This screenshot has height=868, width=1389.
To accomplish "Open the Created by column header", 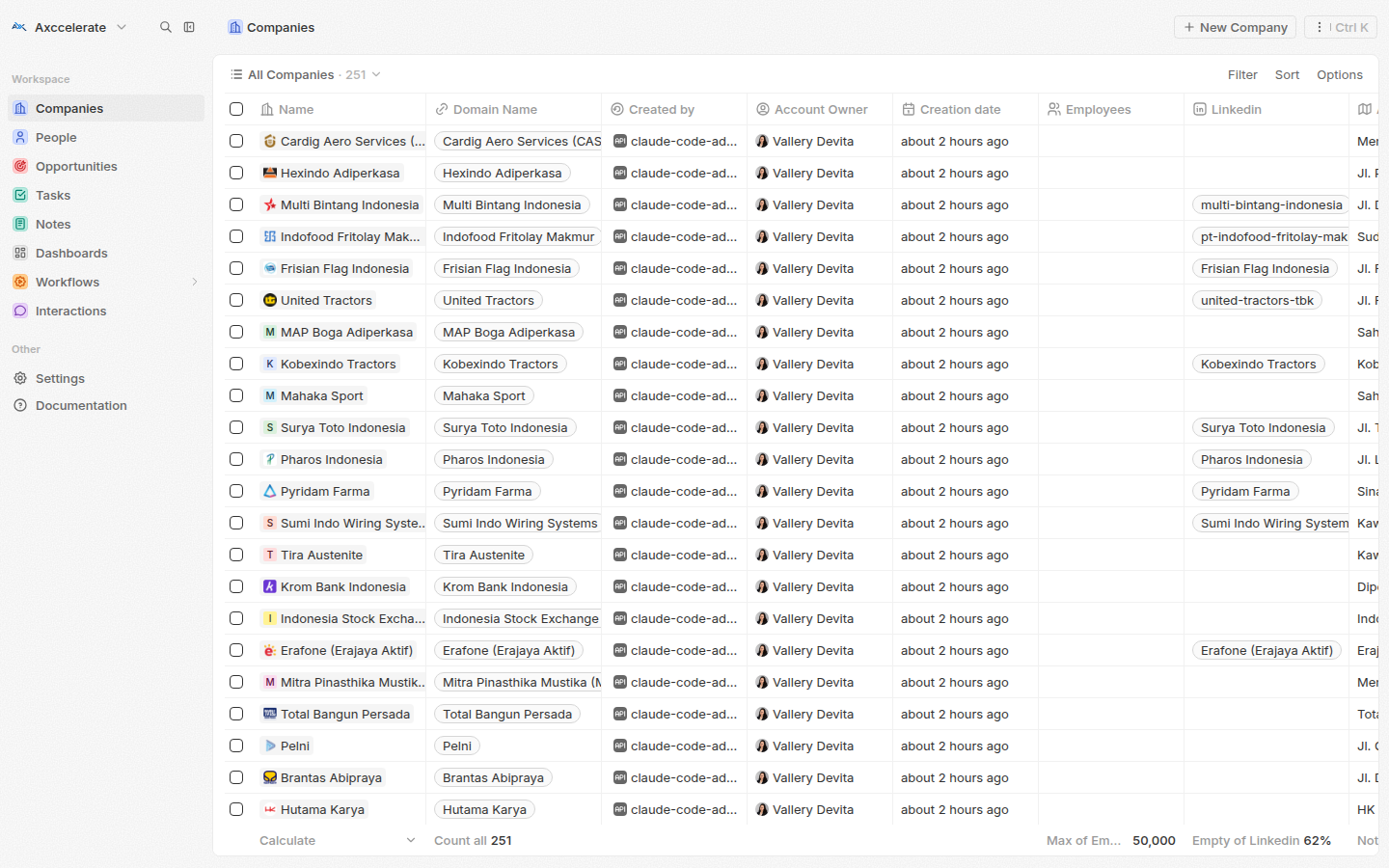I will pyautogui.click(x=674, y=109).
